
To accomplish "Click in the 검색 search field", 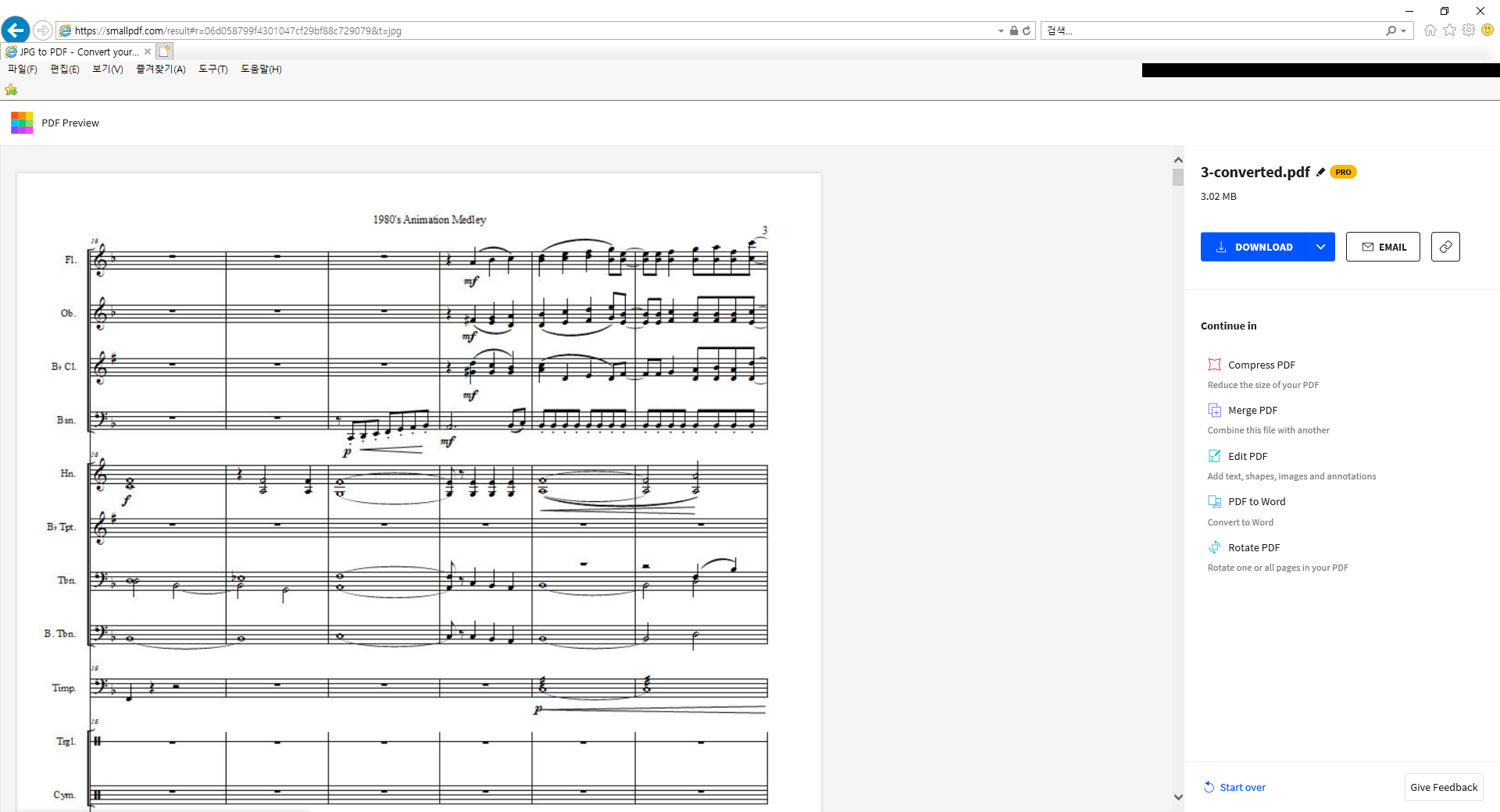I will (1211, 30).
